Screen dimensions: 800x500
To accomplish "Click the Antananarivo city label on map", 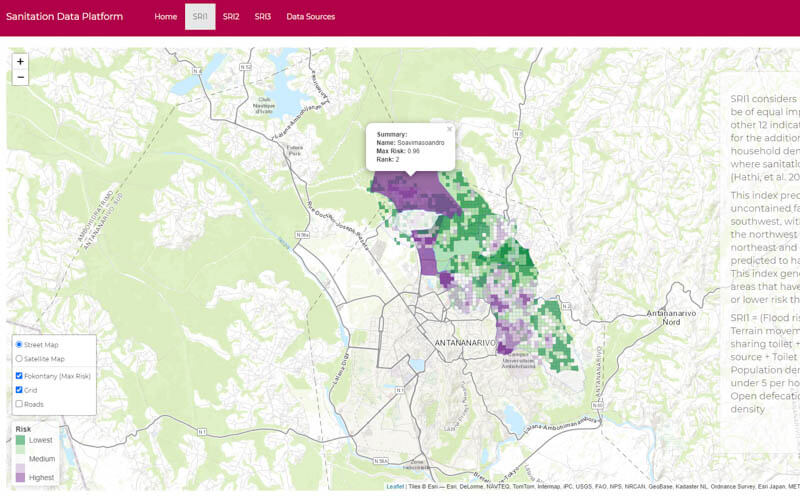I will [461, 343].
